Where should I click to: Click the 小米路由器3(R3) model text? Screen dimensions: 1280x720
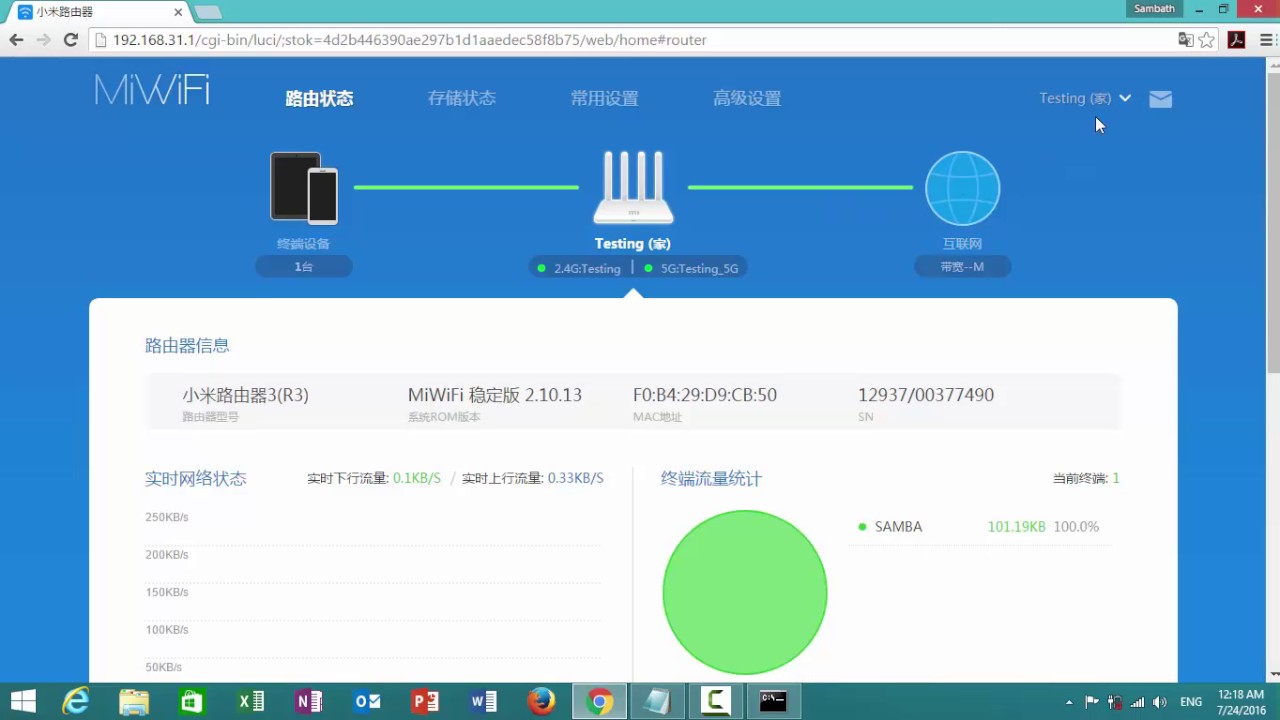coord(245,395)
